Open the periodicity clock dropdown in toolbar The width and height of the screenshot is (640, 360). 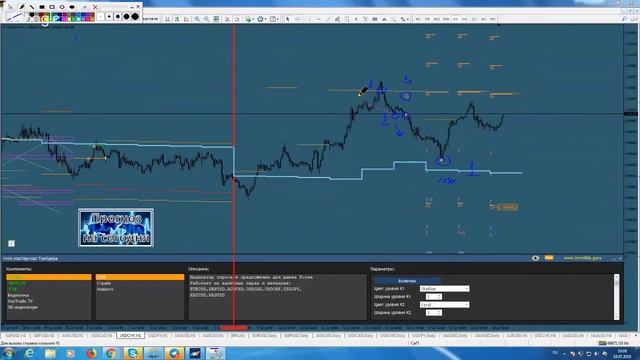click(x=261, y=19)
